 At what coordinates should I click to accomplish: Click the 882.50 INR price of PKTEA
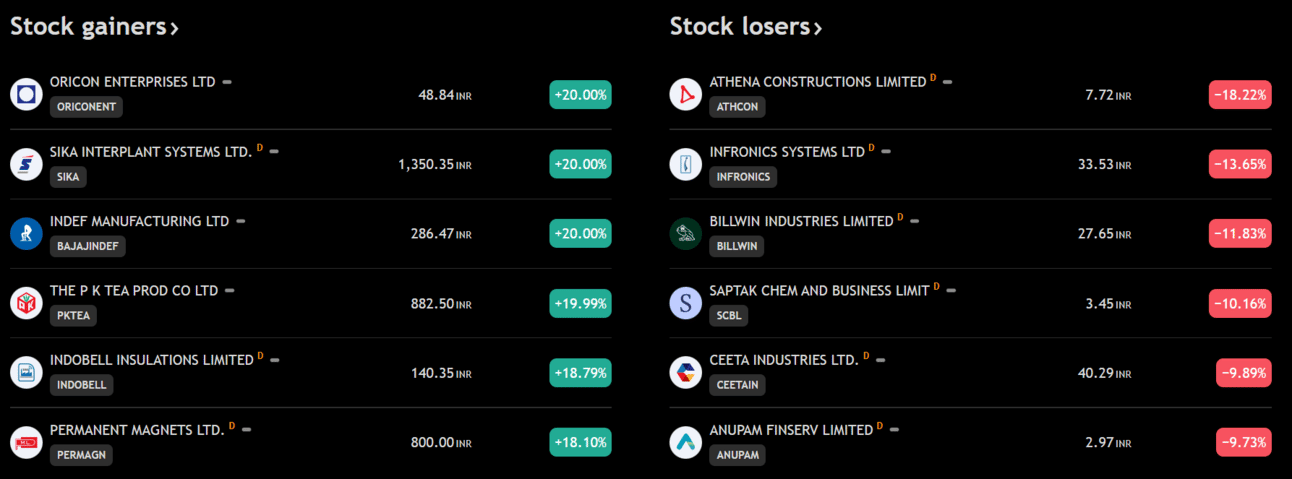click(440, 304)
